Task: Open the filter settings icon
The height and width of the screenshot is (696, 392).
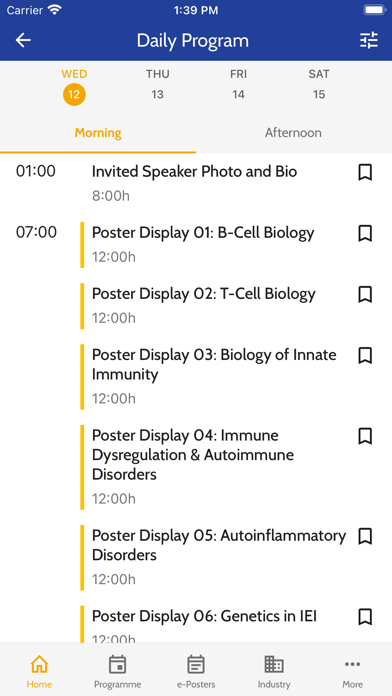Action: tap(368, 40)
